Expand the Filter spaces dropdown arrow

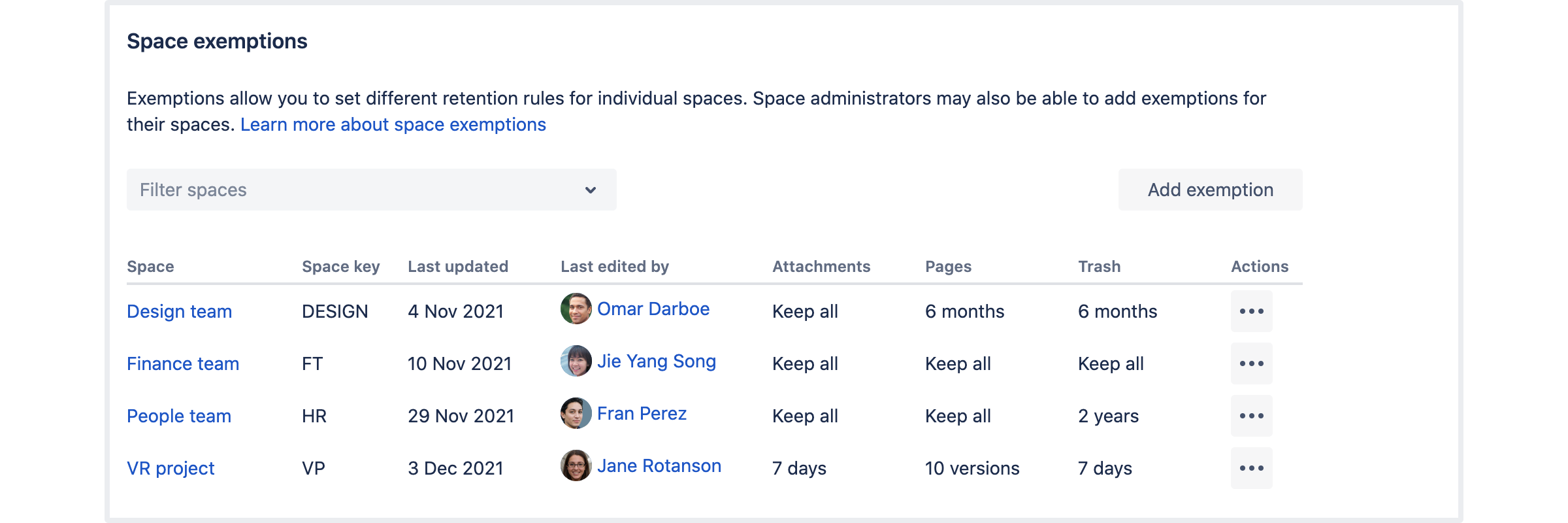click(591, 190)
